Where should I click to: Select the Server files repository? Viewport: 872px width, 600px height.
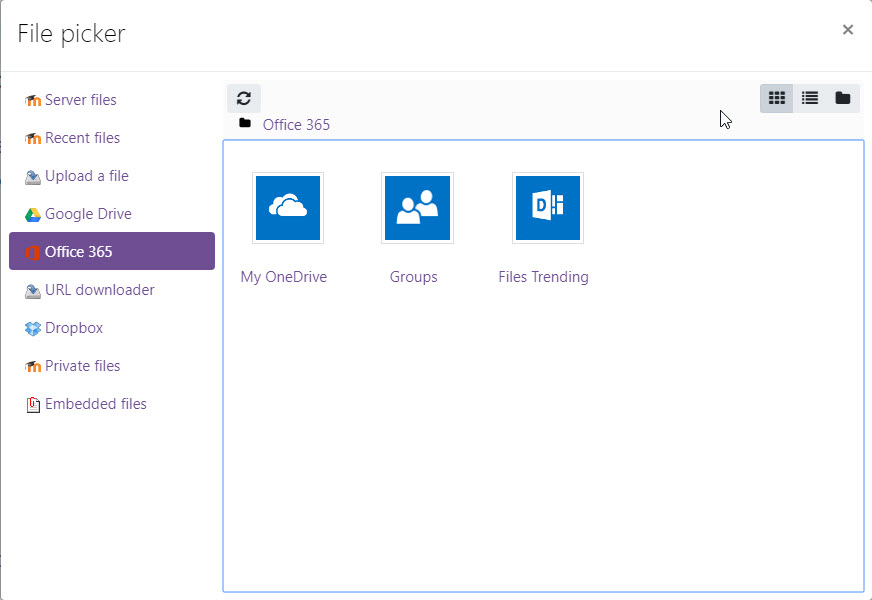click(x=80, y=100)
